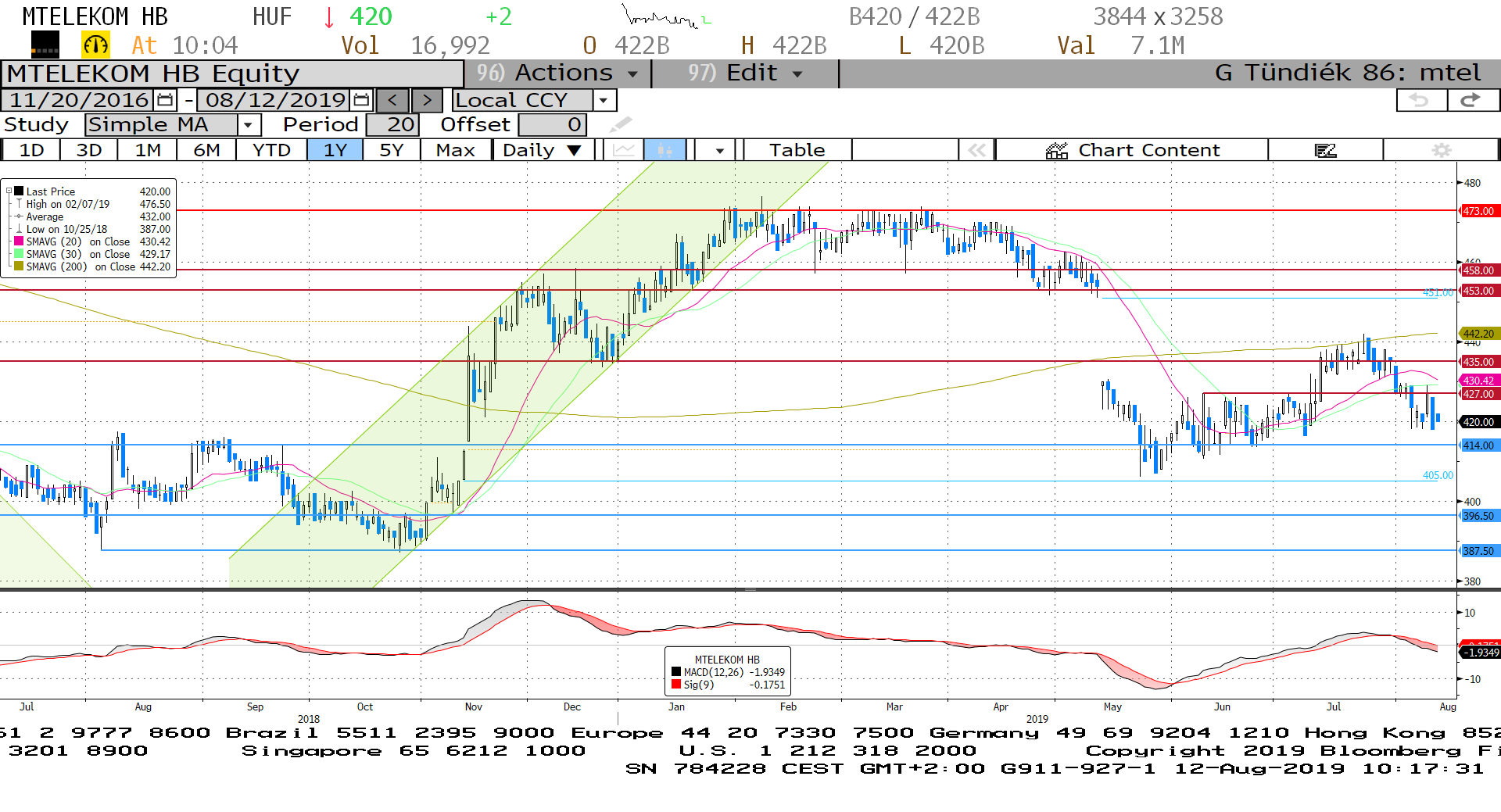Select the Max range
The height and width of the screenshot is (812, 1501).
pos(456,150)
